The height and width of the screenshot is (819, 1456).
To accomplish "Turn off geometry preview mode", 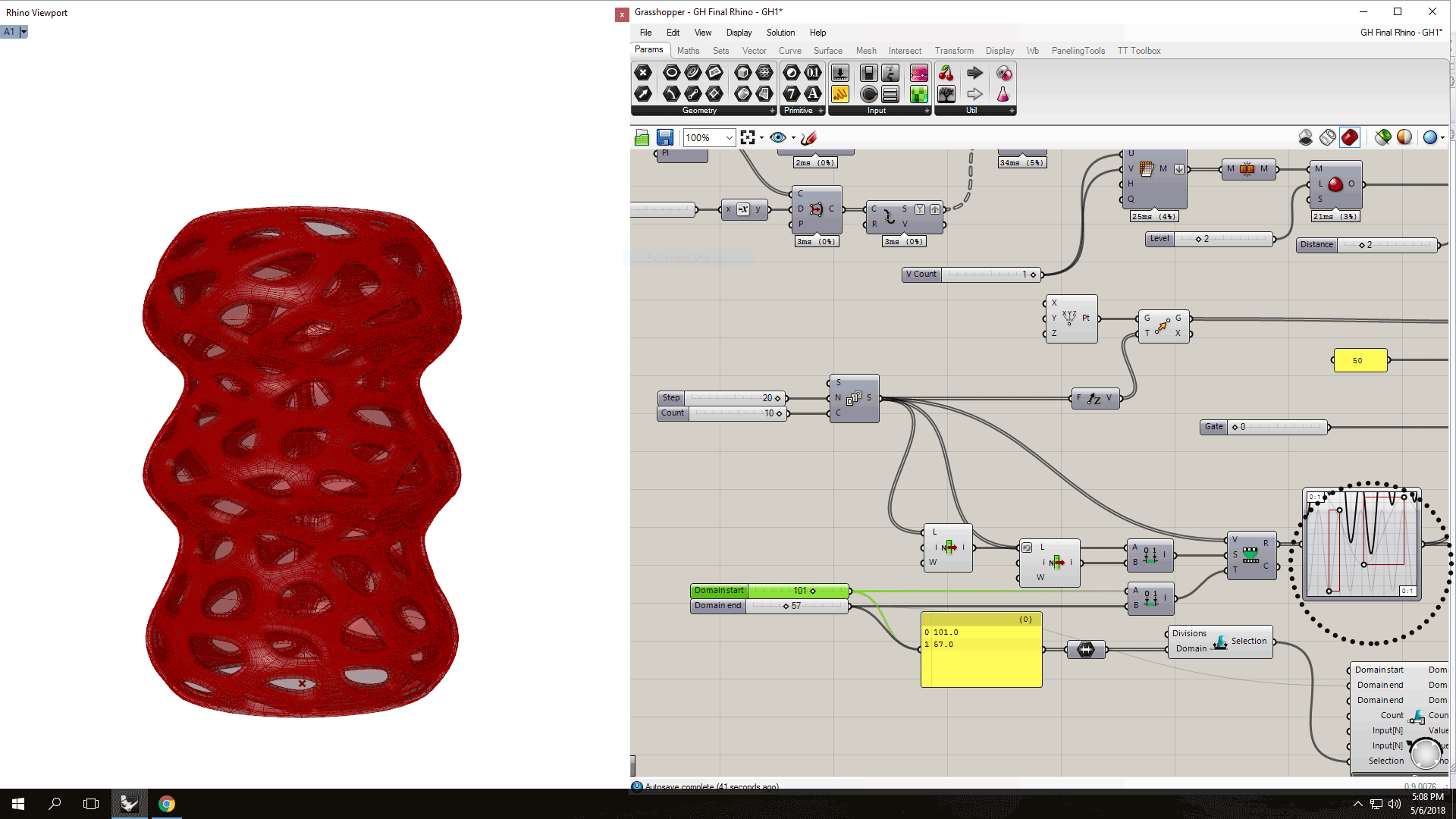I will (1305, 137).
